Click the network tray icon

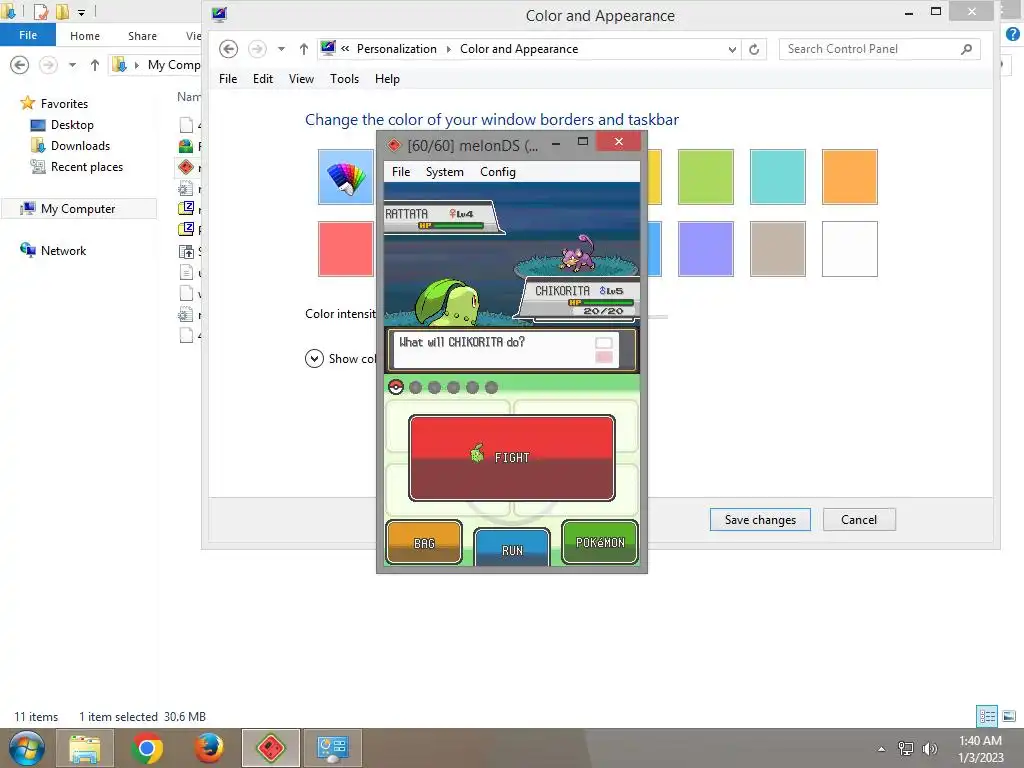[x=906, y=749]
